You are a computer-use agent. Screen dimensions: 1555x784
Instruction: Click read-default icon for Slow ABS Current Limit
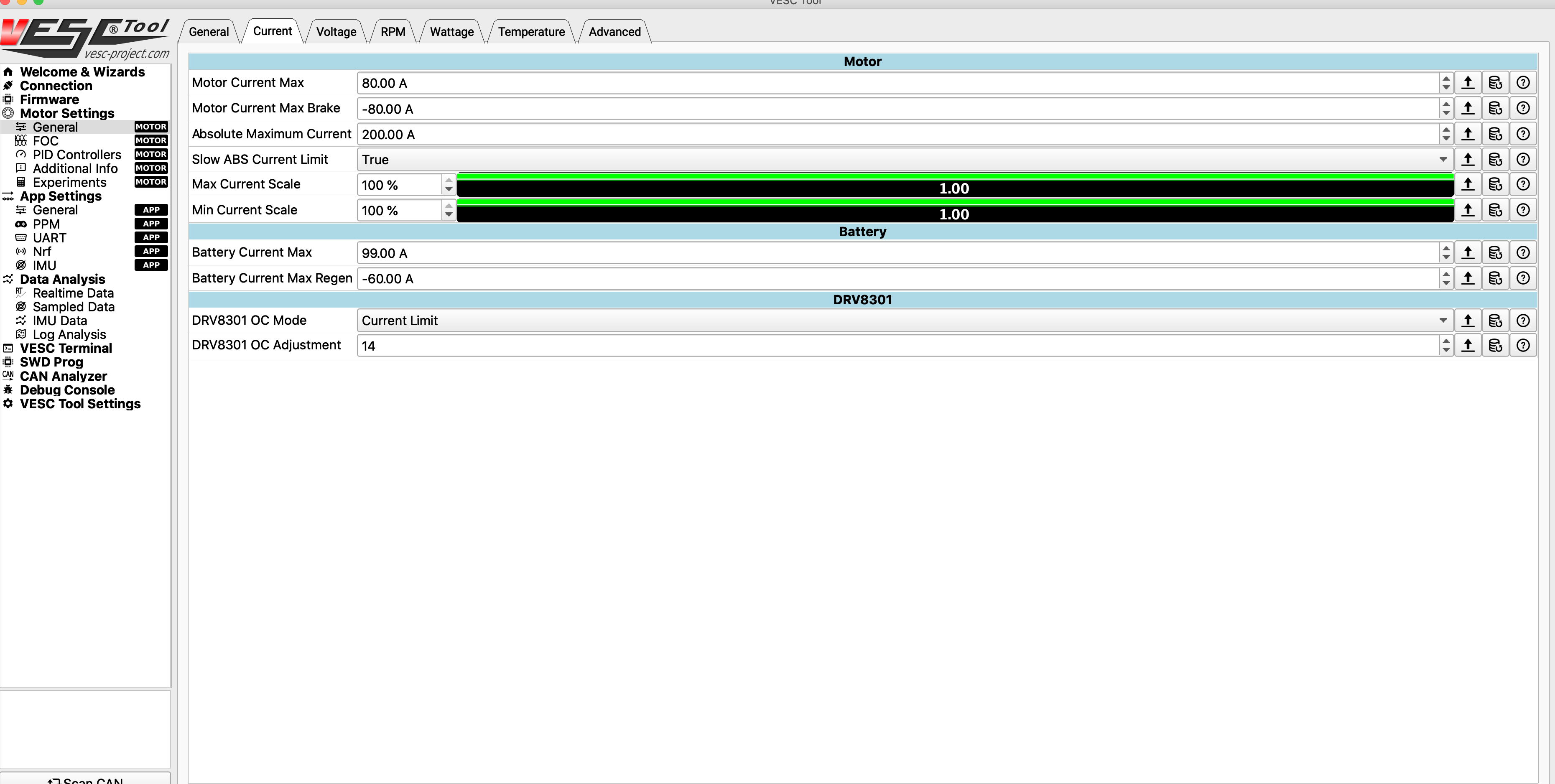(x=1495, y=159)
